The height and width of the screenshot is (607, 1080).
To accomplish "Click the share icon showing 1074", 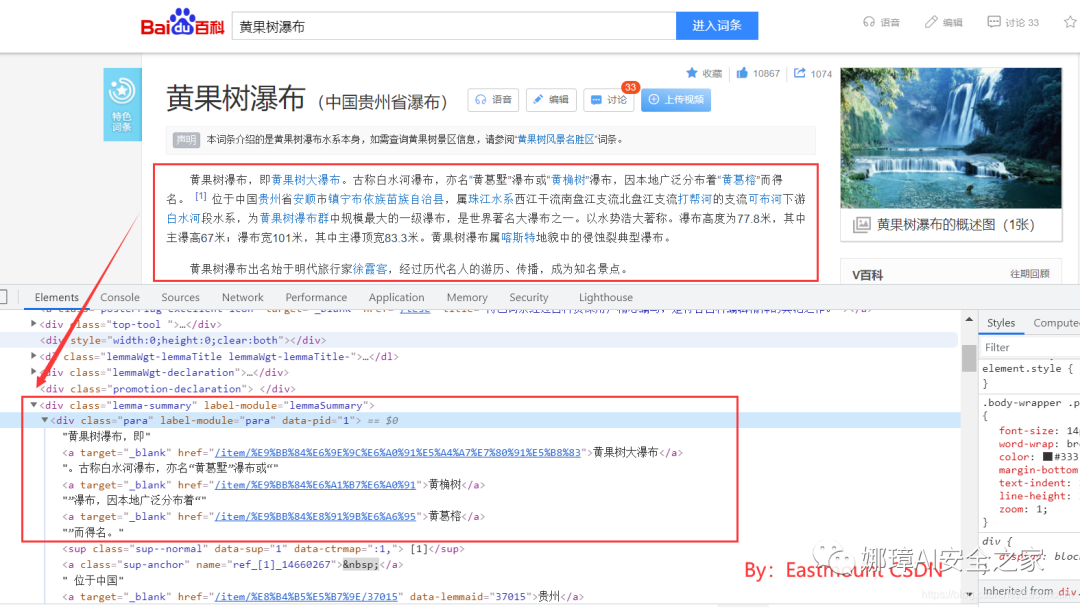I will (x=800, y=73).
